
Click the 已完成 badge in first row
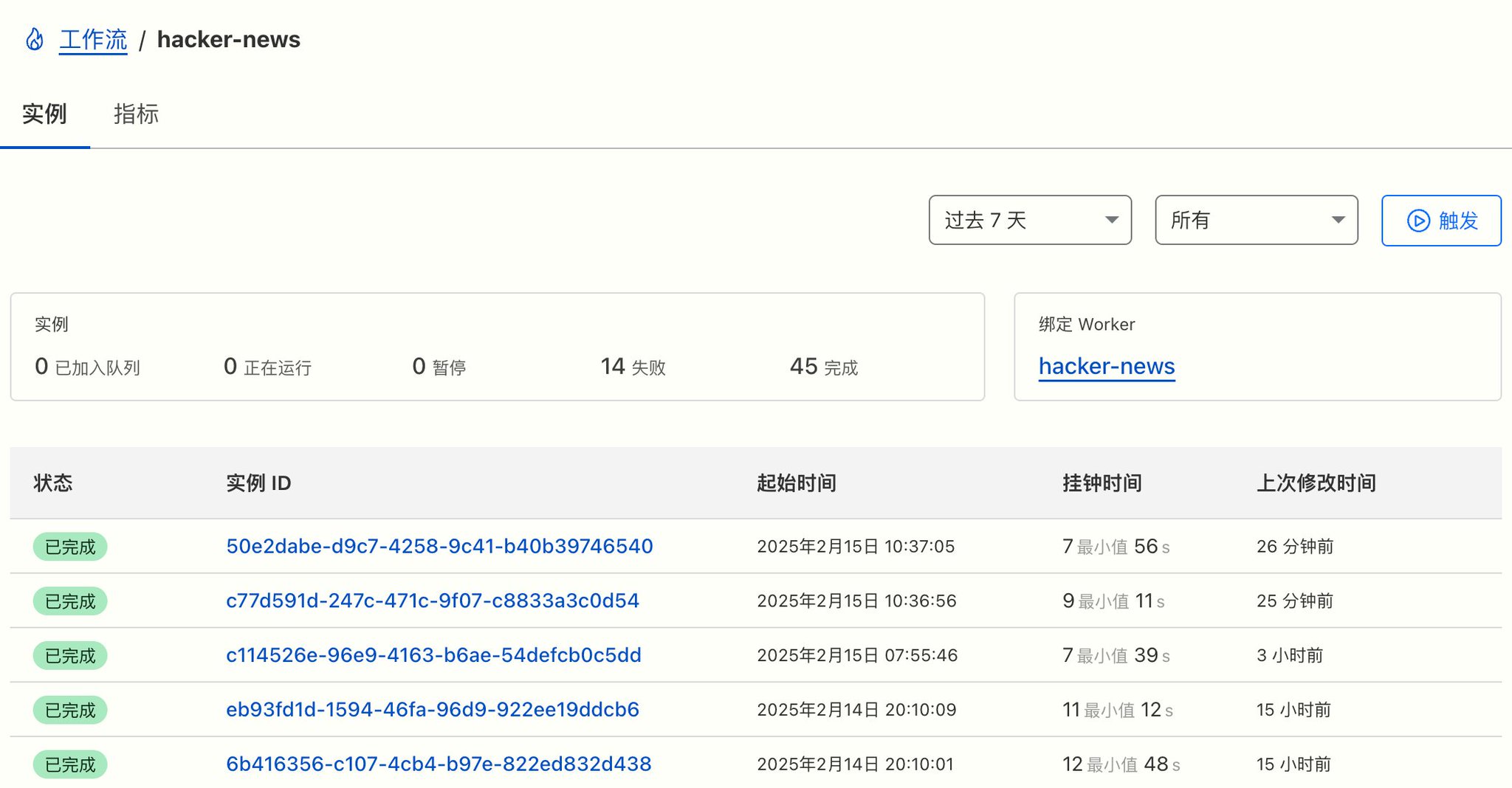point(70,547)
